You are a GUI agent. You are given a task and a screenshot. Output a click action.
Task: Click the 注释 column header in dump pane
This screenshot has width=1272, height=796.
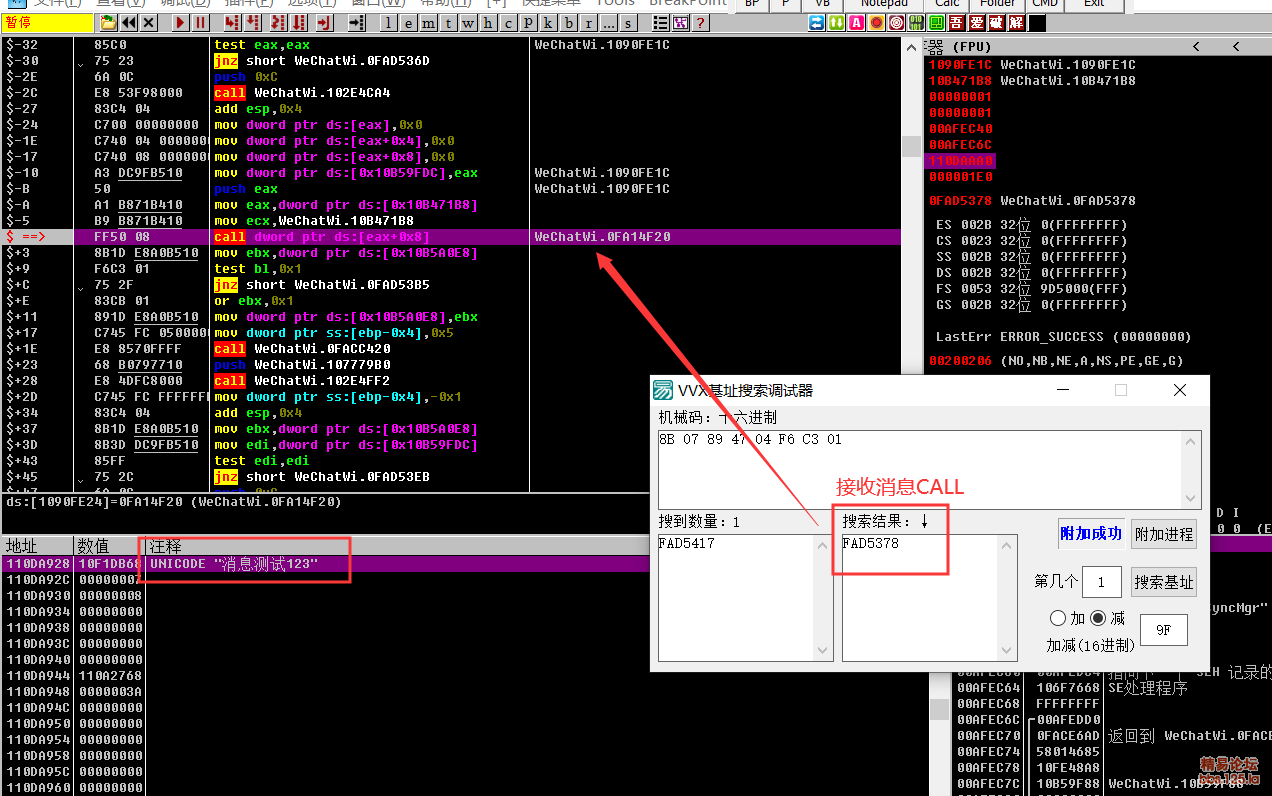(x=535, y=546)
